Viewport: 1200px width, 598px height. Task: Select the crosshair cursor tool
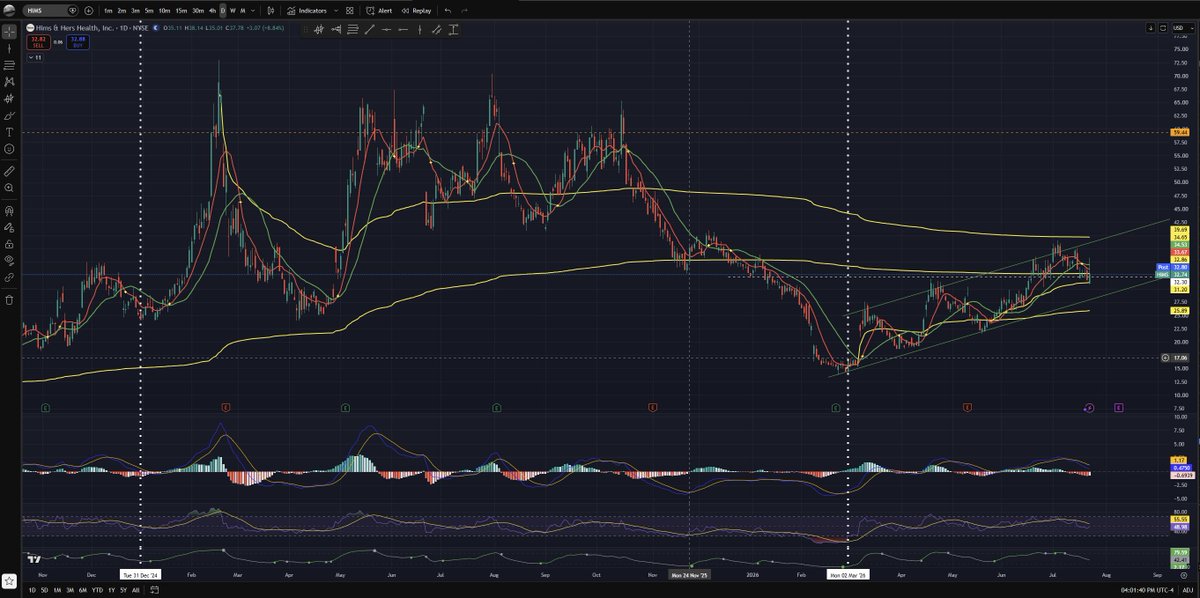coord(8,31)
